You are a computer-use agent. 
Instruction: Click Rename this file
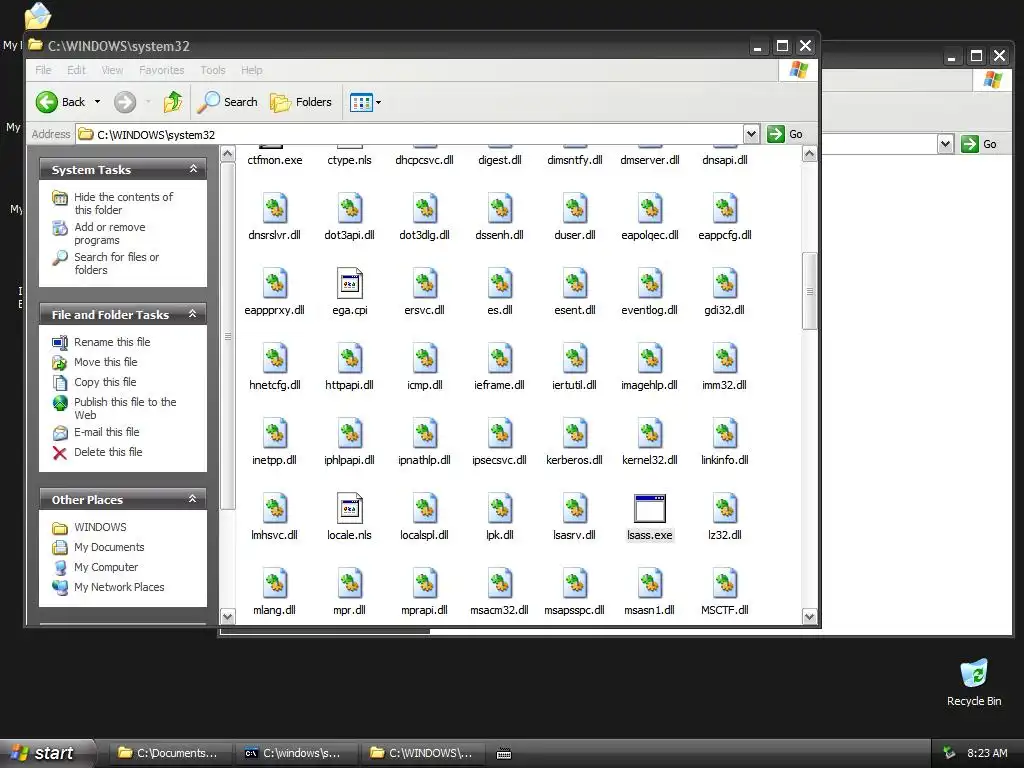112,342
